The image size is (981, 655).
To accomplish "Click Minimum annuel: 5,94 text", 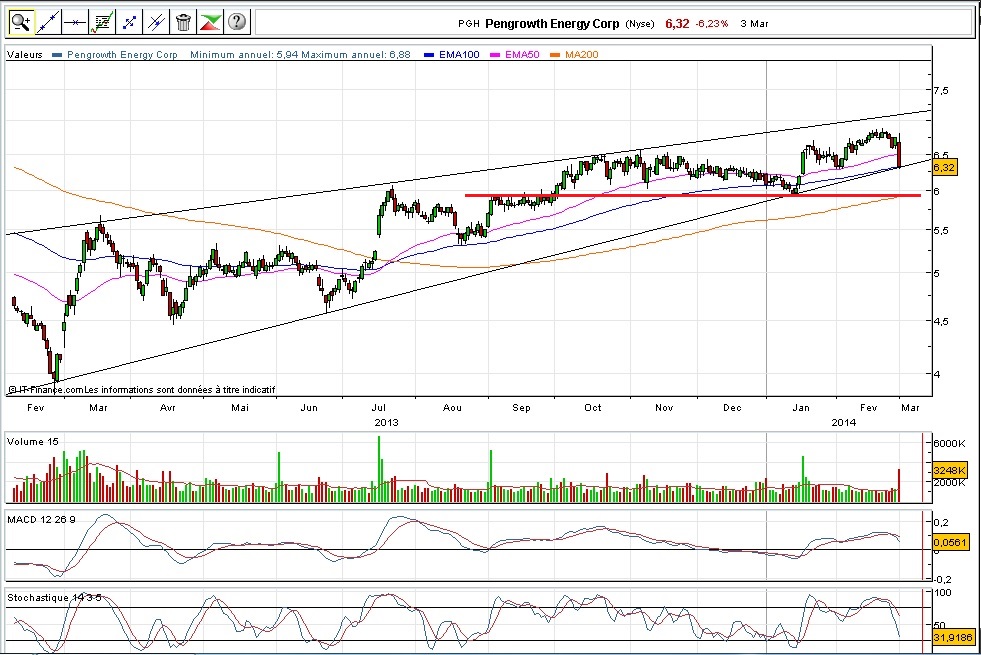I will [245, 54].
